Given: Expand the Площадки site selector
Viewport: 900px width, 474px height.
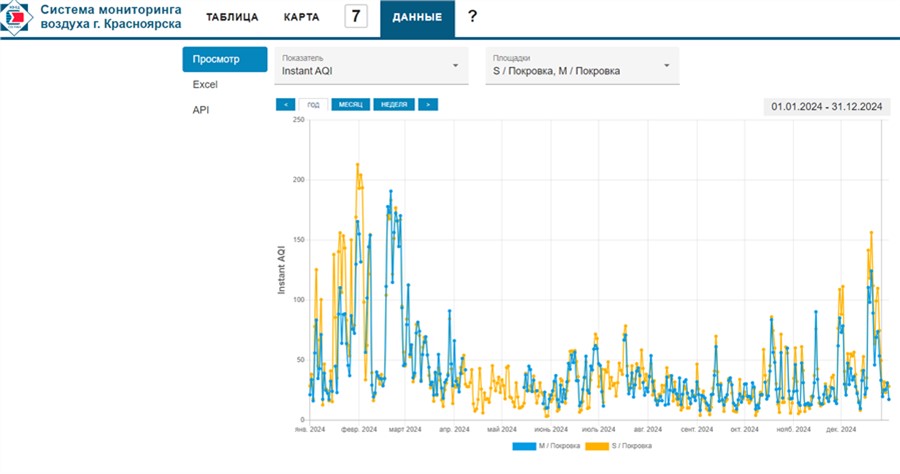Looking at the screenshot, I should [x=667, y=66].
